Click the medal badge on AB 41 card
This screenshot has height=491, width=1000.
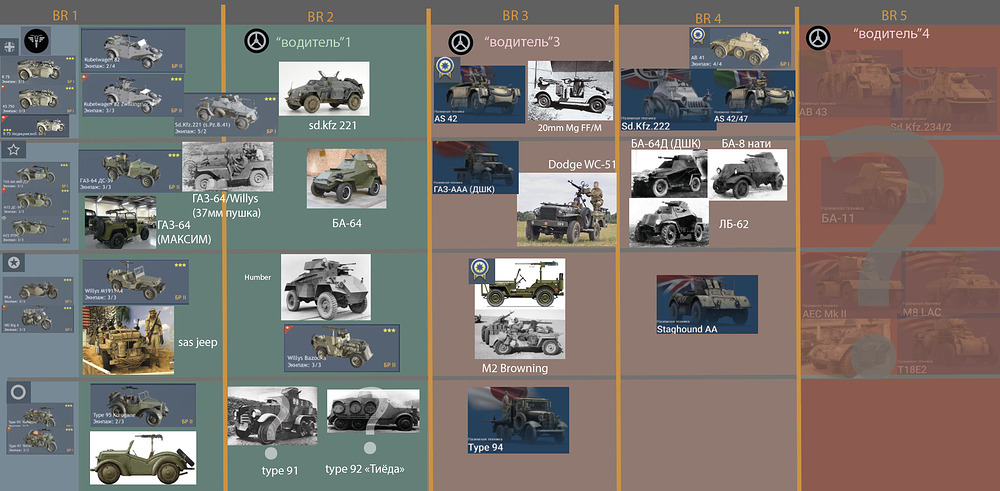(699, 38)
